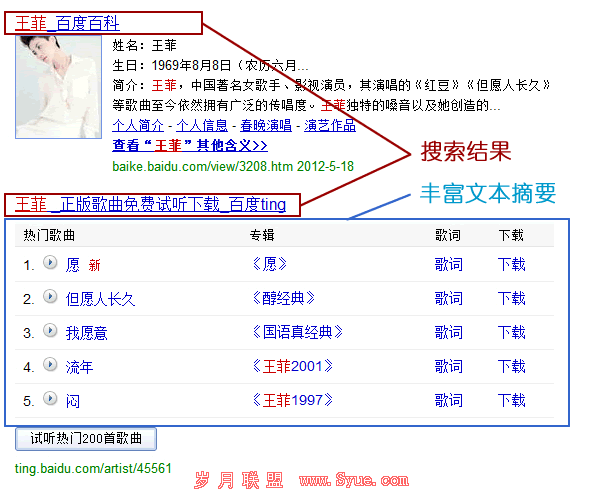Image resolution: width=600 pixels, height=490 pixels.
Task: View 歌词 for 流年
Action: click(x=448, y=366)
